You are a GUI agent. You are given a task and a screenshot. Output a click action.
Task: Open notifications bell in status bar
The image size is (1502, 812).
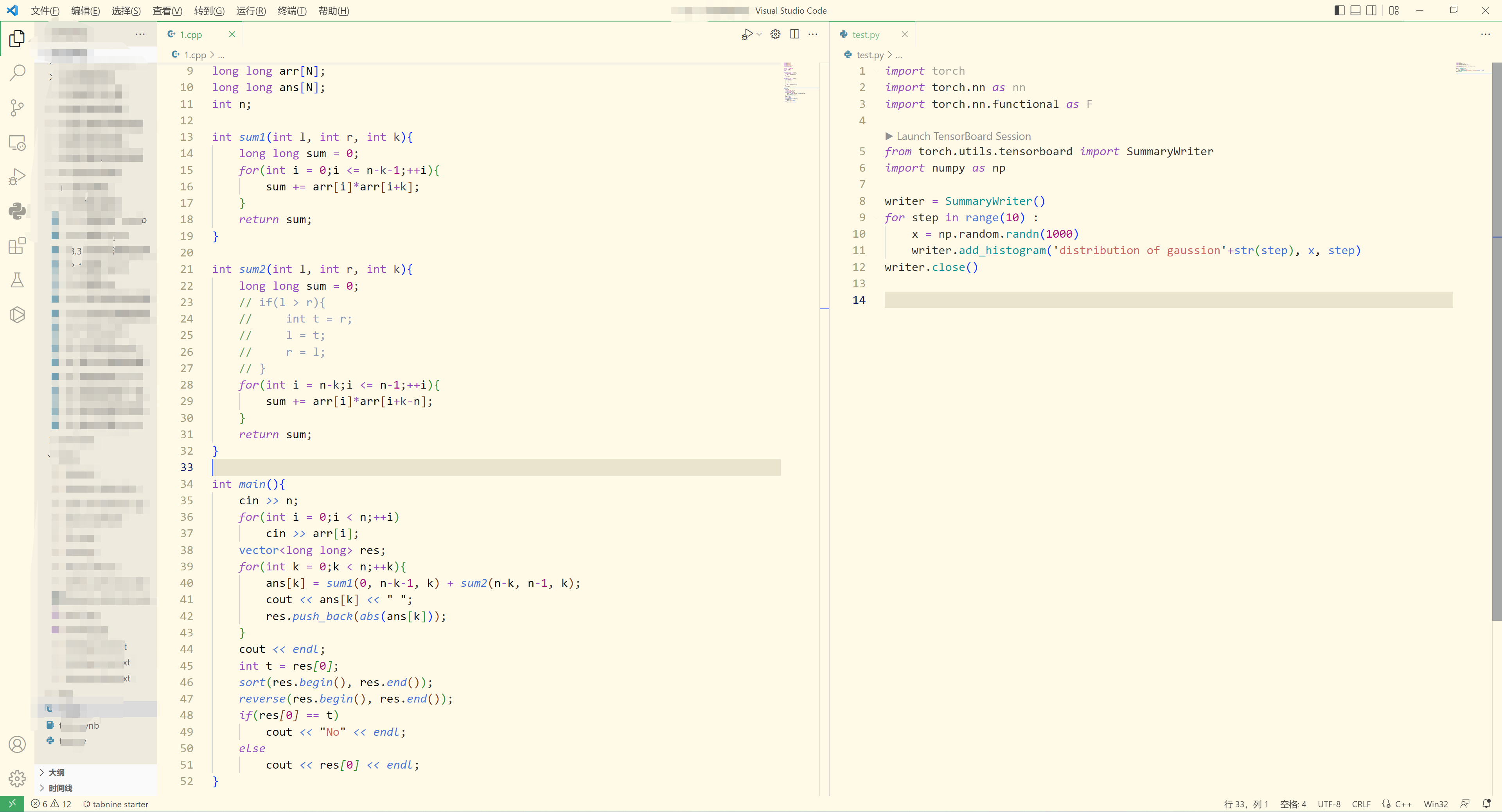click(1486, 804)
